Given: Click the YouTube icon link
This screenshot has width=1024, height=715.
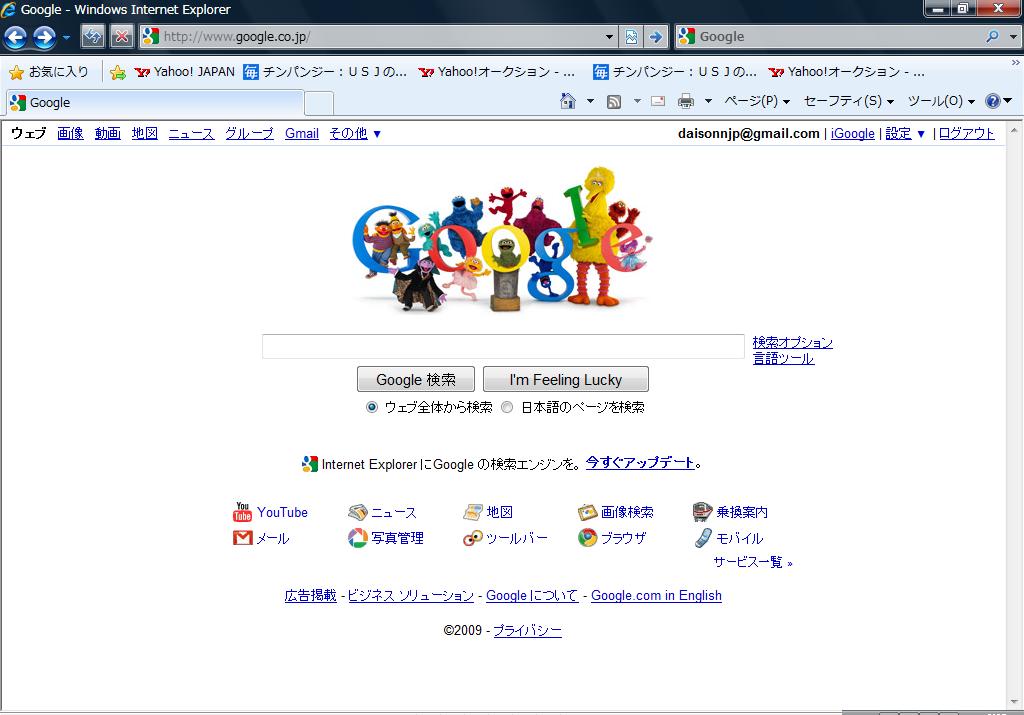Looking at the screenshot, I should click(x=242, y=512).
